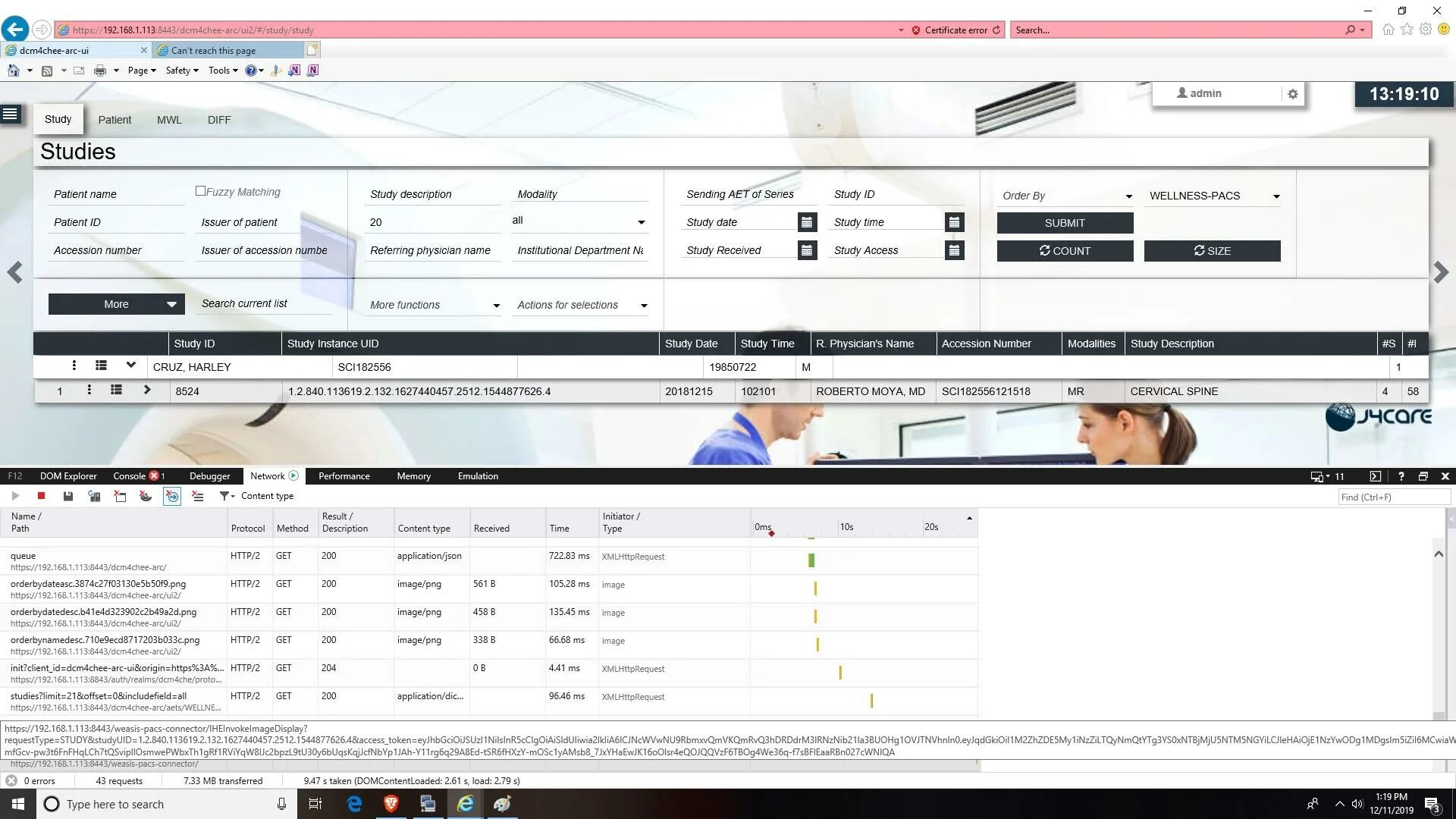Open Debugger devtools tab

(209, 476)
